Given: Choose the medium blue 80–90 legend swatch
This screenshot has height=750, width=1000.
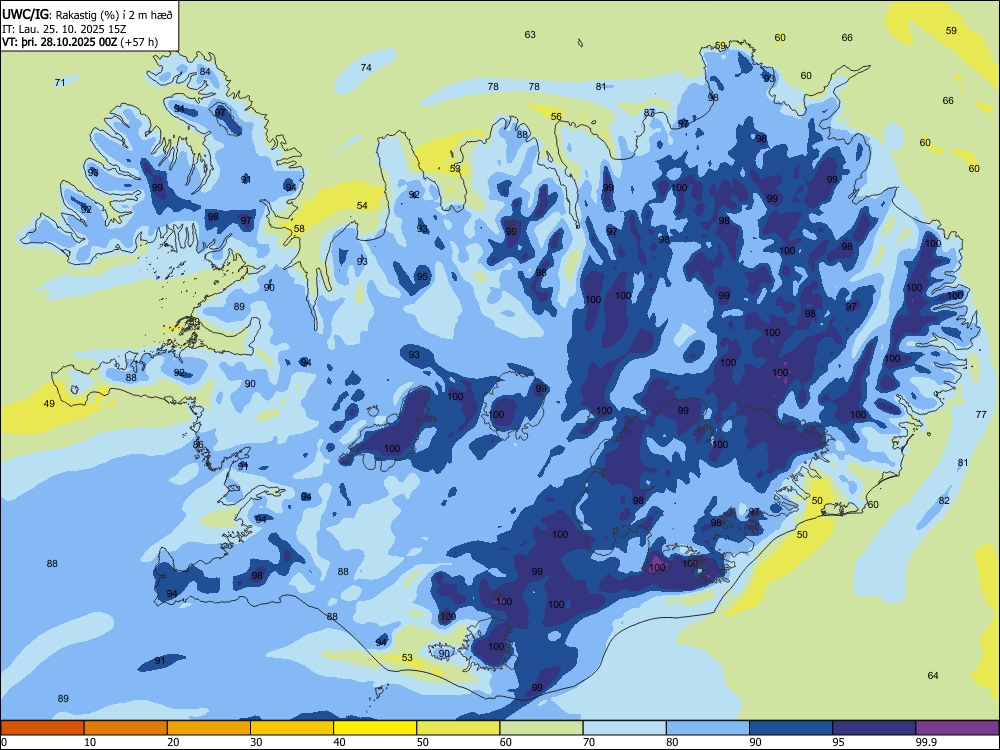Looking at the screenshot, I should pyautogui.click(x=708, y=728).
